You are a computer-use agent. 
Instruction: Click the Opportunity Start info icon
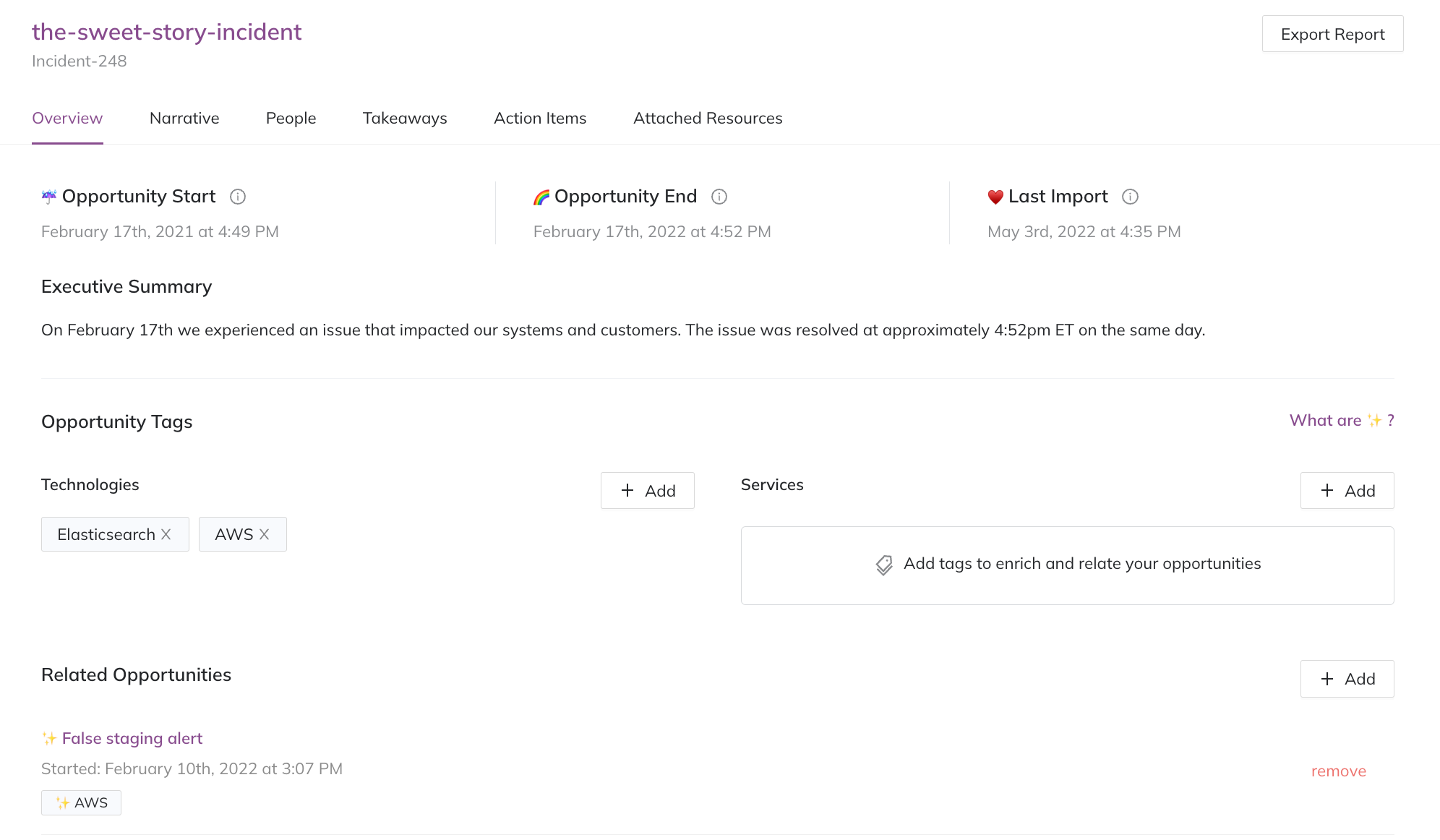(x=237, y=196)
